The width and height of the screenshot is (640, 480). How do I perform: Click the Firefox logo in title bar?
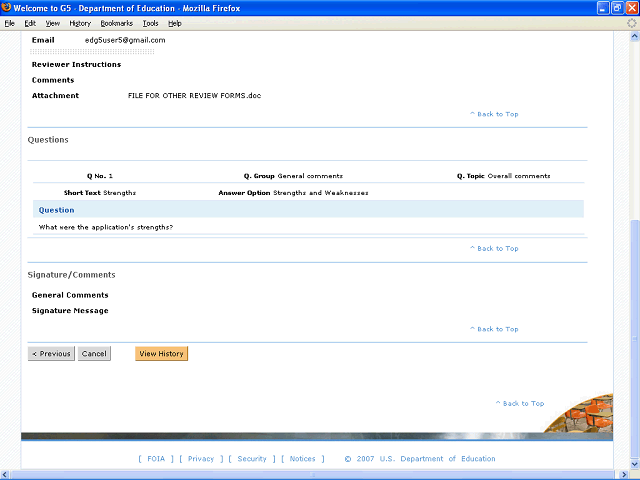coord(6,8)
